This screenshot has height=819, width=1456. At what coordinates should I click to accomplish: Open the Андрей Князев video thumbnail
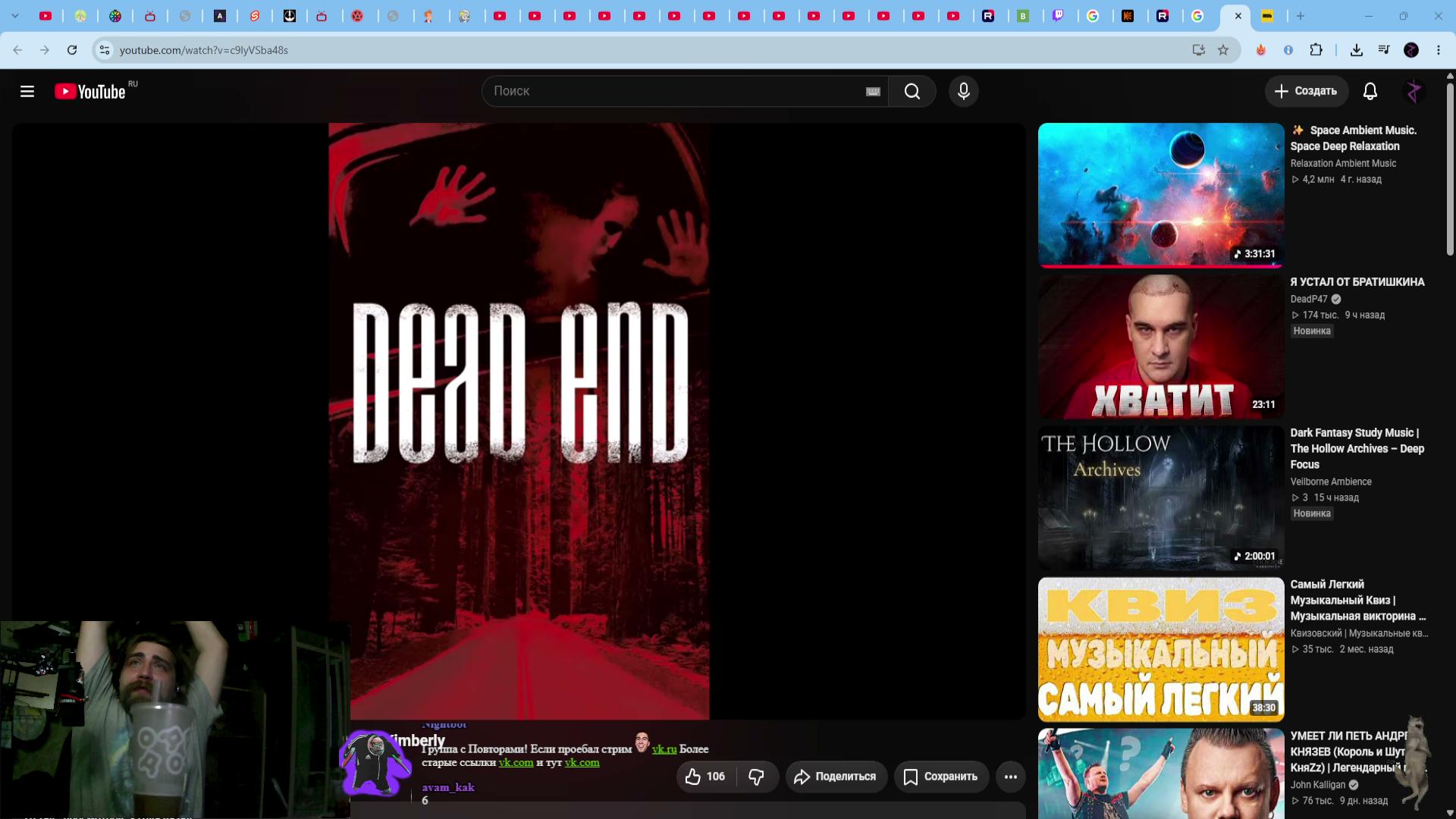[1161, 774]
